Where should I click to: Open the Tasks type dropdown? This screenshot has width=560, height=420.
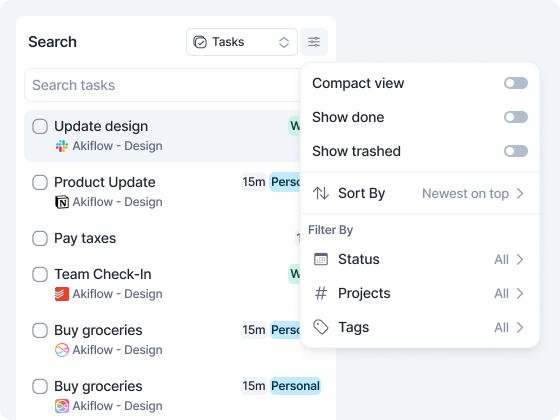242,42
